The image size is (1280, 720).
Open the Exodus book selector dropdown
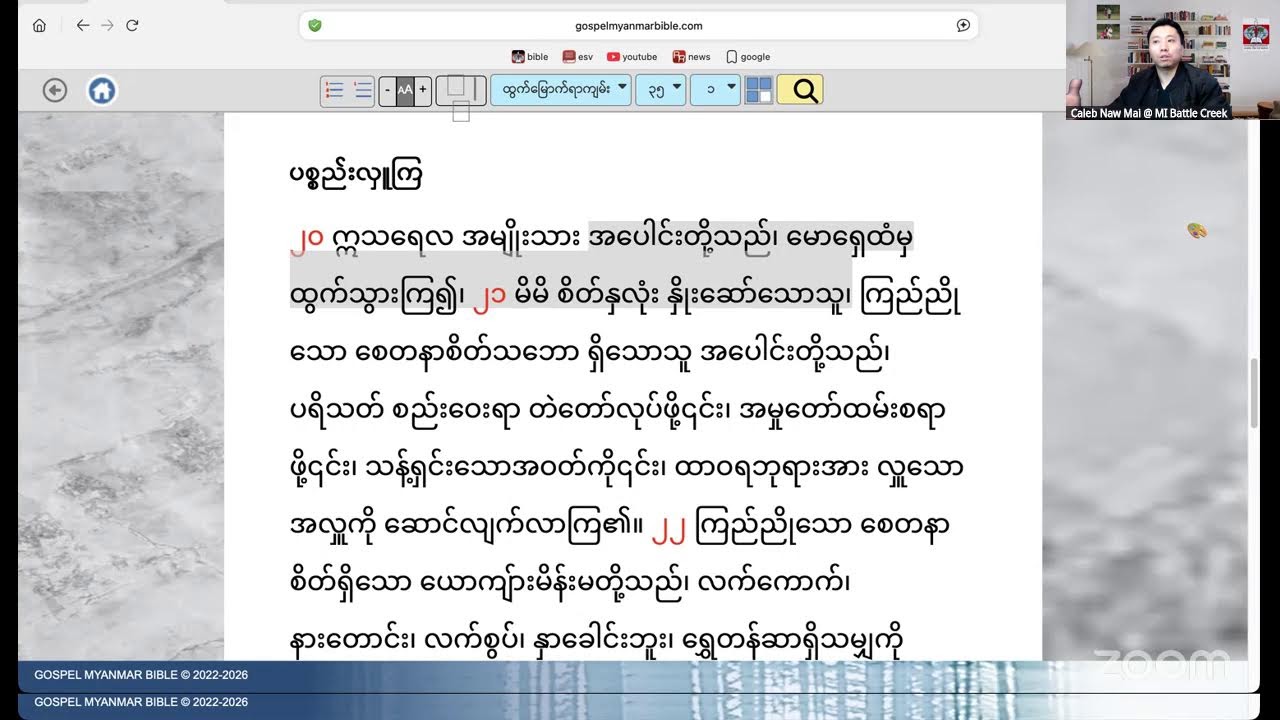pos(561,90)
